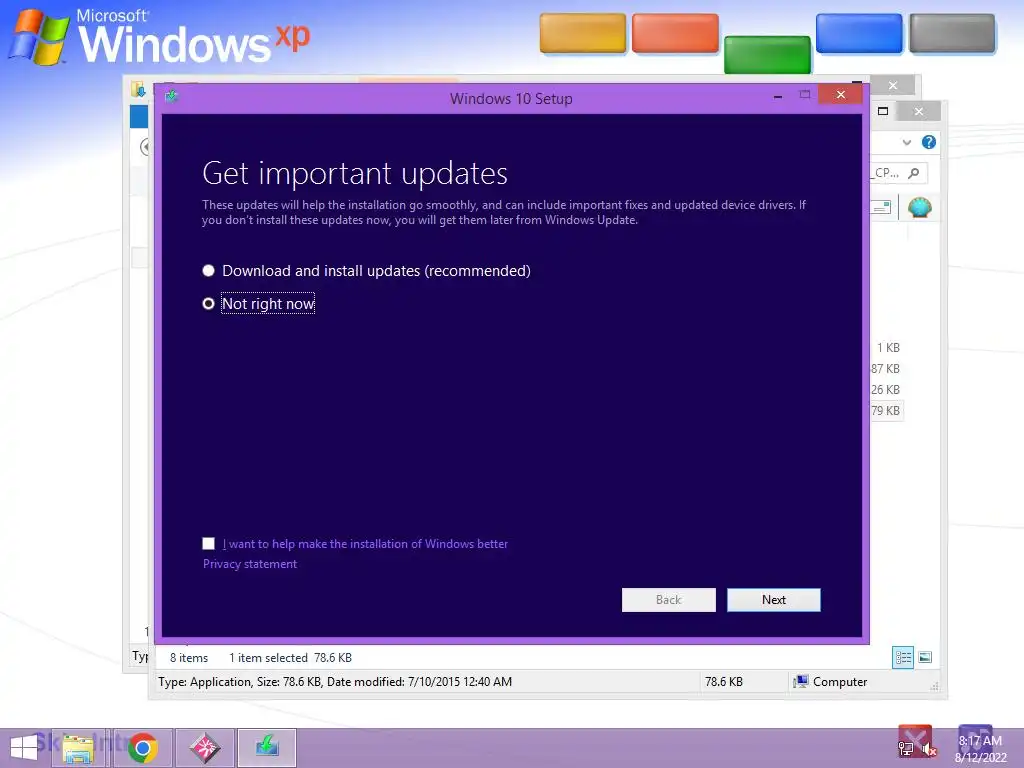
Task: Click the disabled Back button
Action: pos(668,600)
